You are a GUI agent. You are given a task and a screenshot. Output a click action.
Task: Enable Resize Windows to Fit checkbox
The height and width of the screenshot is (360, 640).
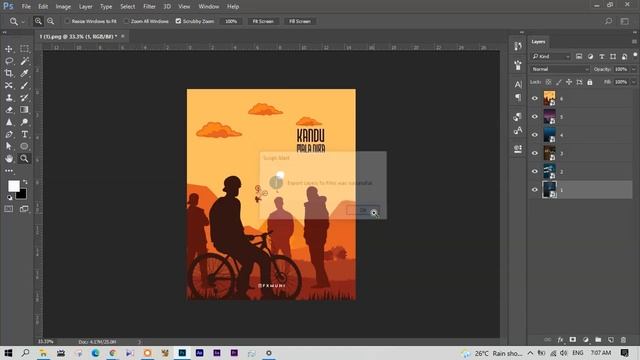[67, 21]
